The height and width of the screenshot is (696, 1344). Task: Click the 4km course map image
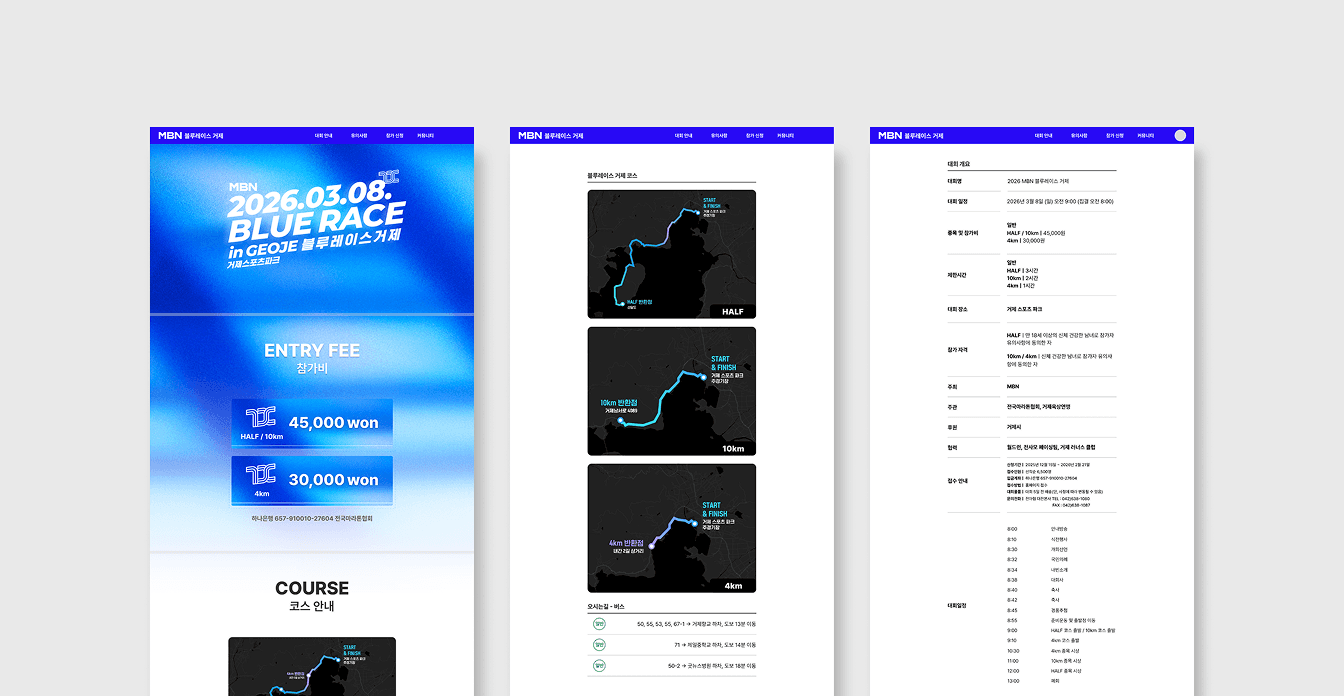(672, 528)
